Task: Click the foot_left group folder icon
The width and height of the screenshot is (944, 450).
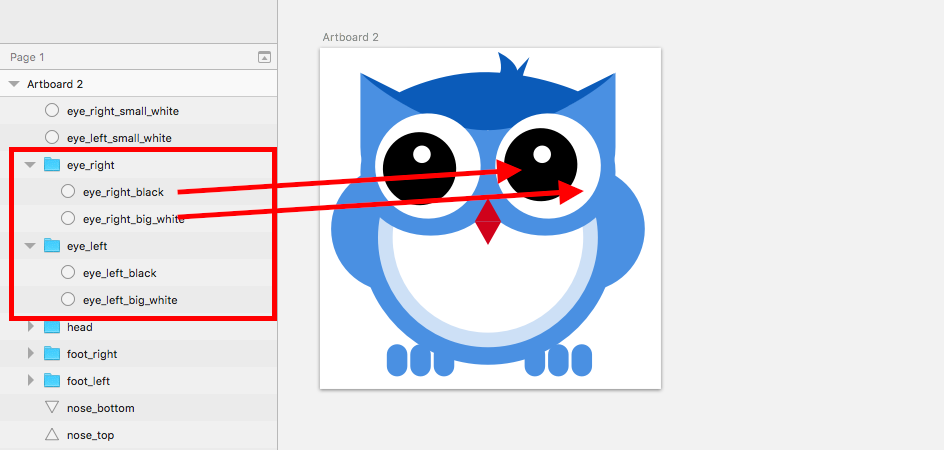Action: (52, 381)
